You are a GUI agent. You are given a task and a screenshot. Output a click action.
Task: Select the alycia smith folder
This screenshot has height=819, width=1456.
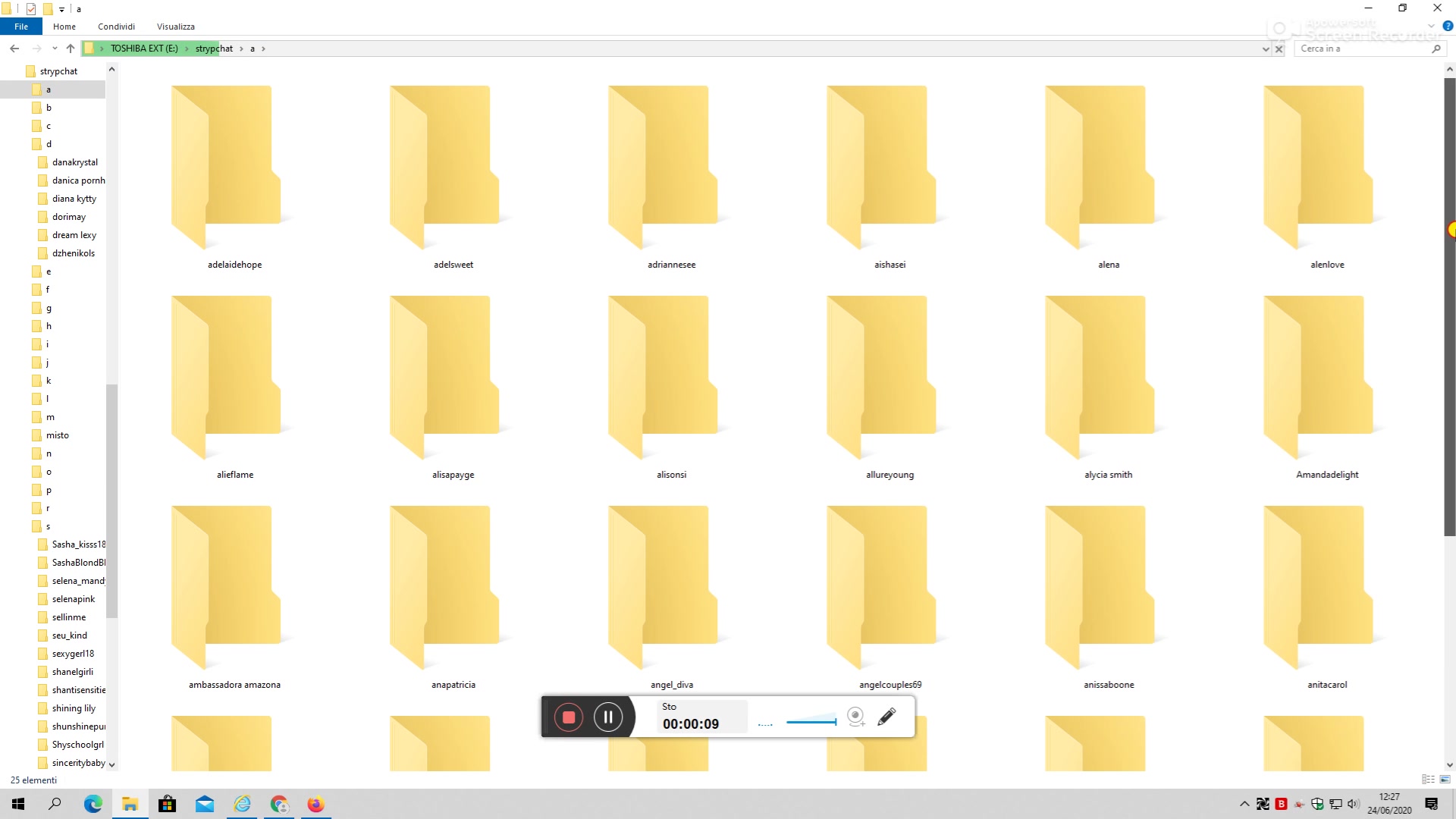coord(1108,388)
